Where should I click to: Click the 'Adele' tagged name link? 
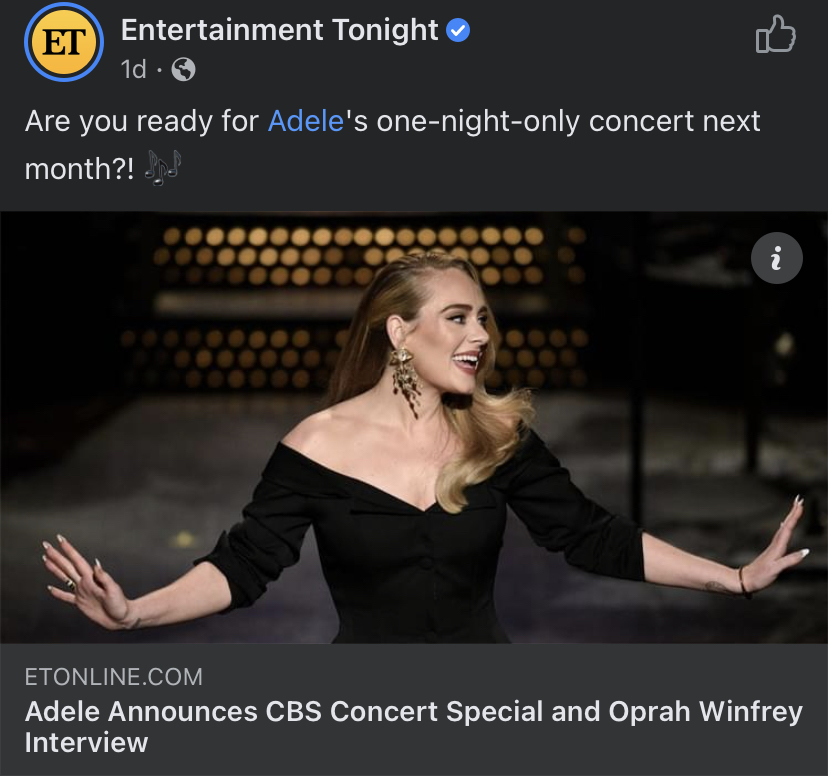pyautogui.click(x=306, y=121)
